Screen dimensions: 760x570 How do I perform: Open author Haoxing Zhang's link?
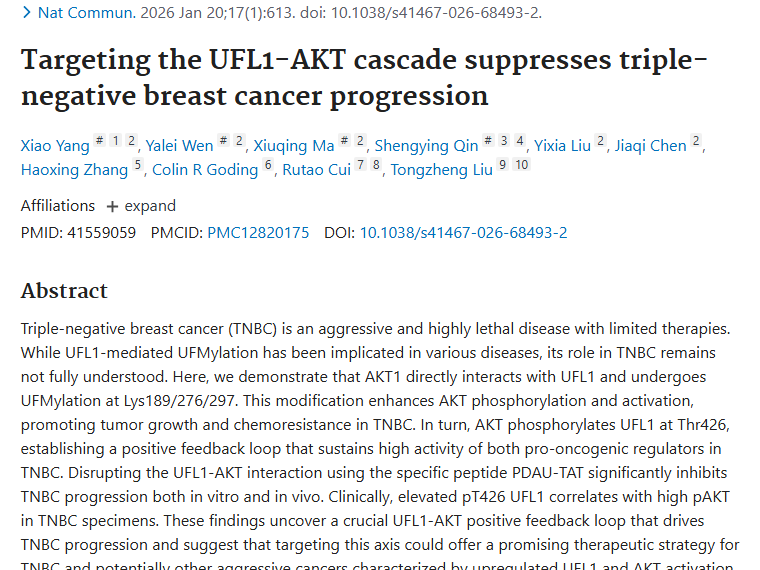tap(74, 170)
